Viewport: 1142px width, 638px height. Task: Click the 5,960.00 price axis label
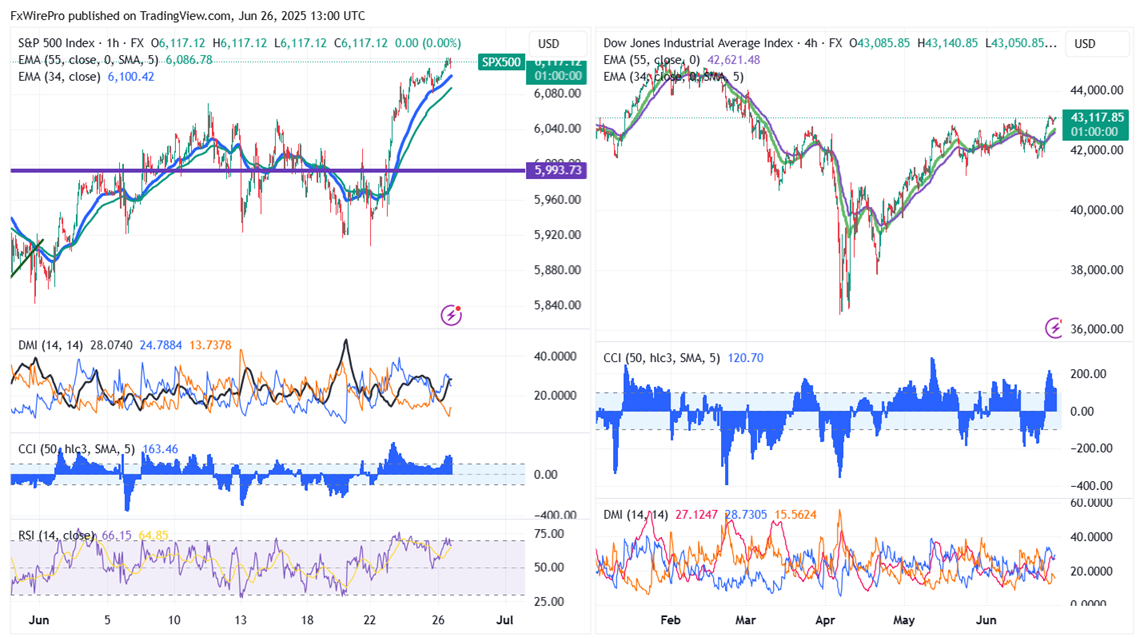557,200
